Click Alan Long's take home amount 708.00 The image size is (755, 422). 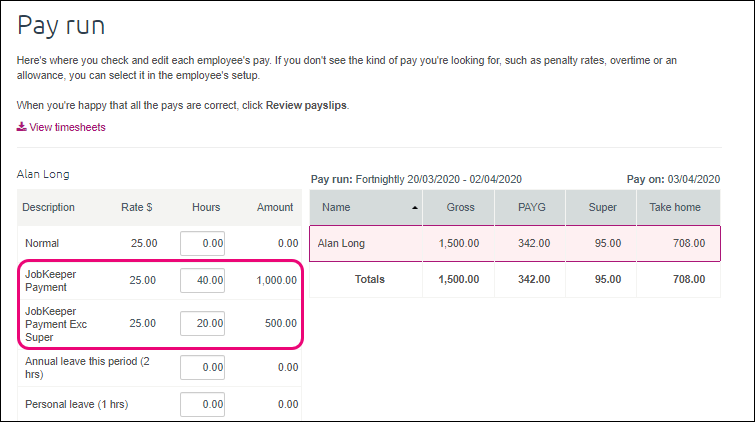[x=687, y=243]
